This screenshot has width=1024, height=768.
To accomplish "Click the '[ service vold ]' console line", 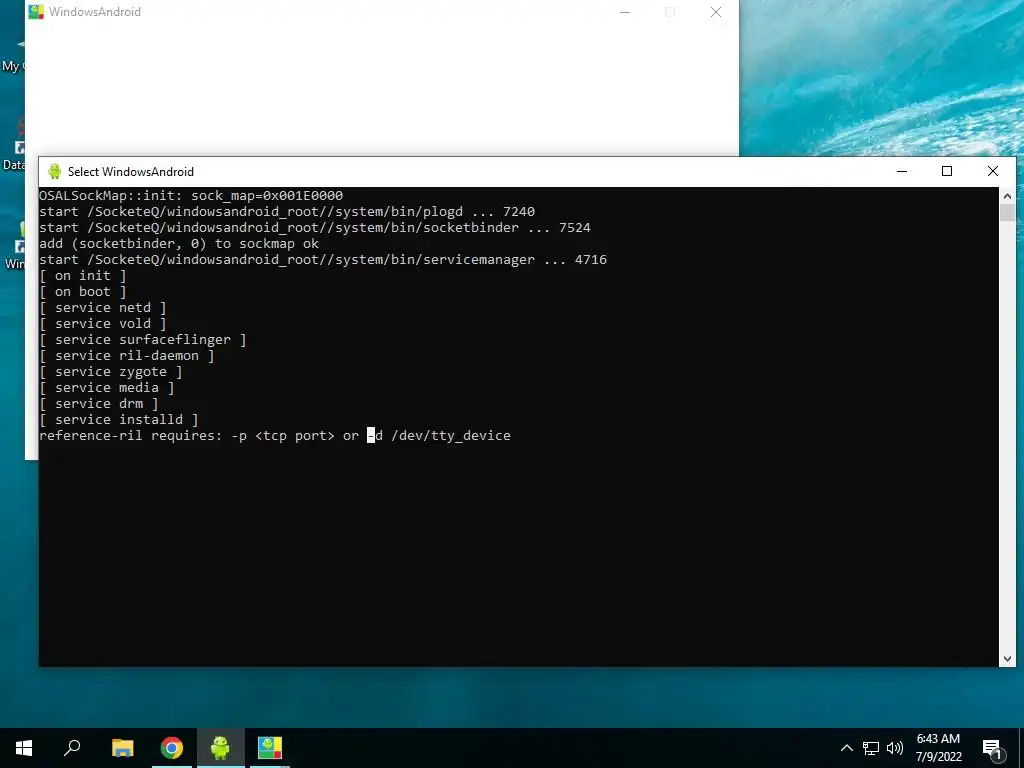I will point(103,323).
